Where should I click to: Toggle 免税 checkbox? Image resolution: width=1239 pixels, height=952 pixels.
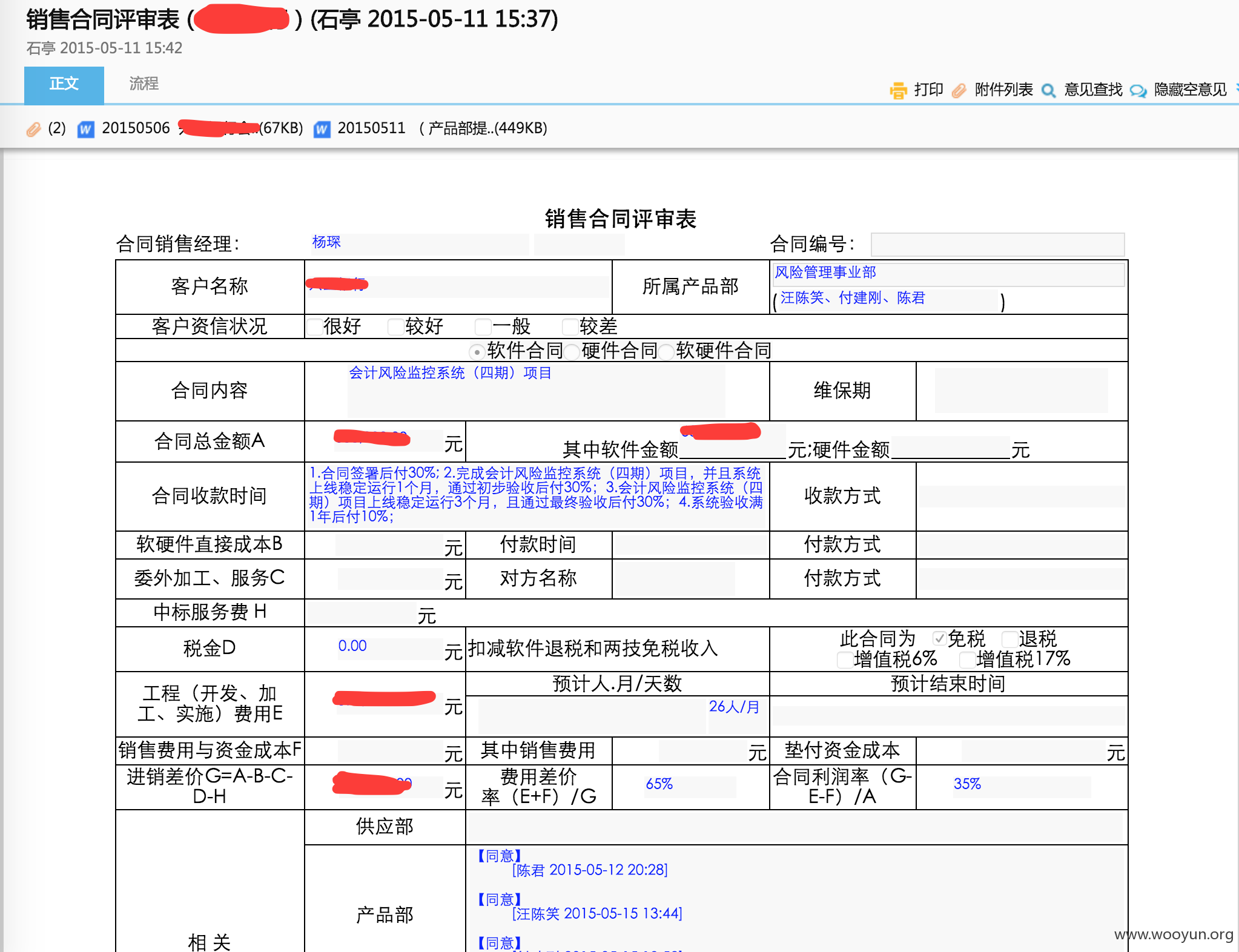pyautogui.click(x=939, y=638)
